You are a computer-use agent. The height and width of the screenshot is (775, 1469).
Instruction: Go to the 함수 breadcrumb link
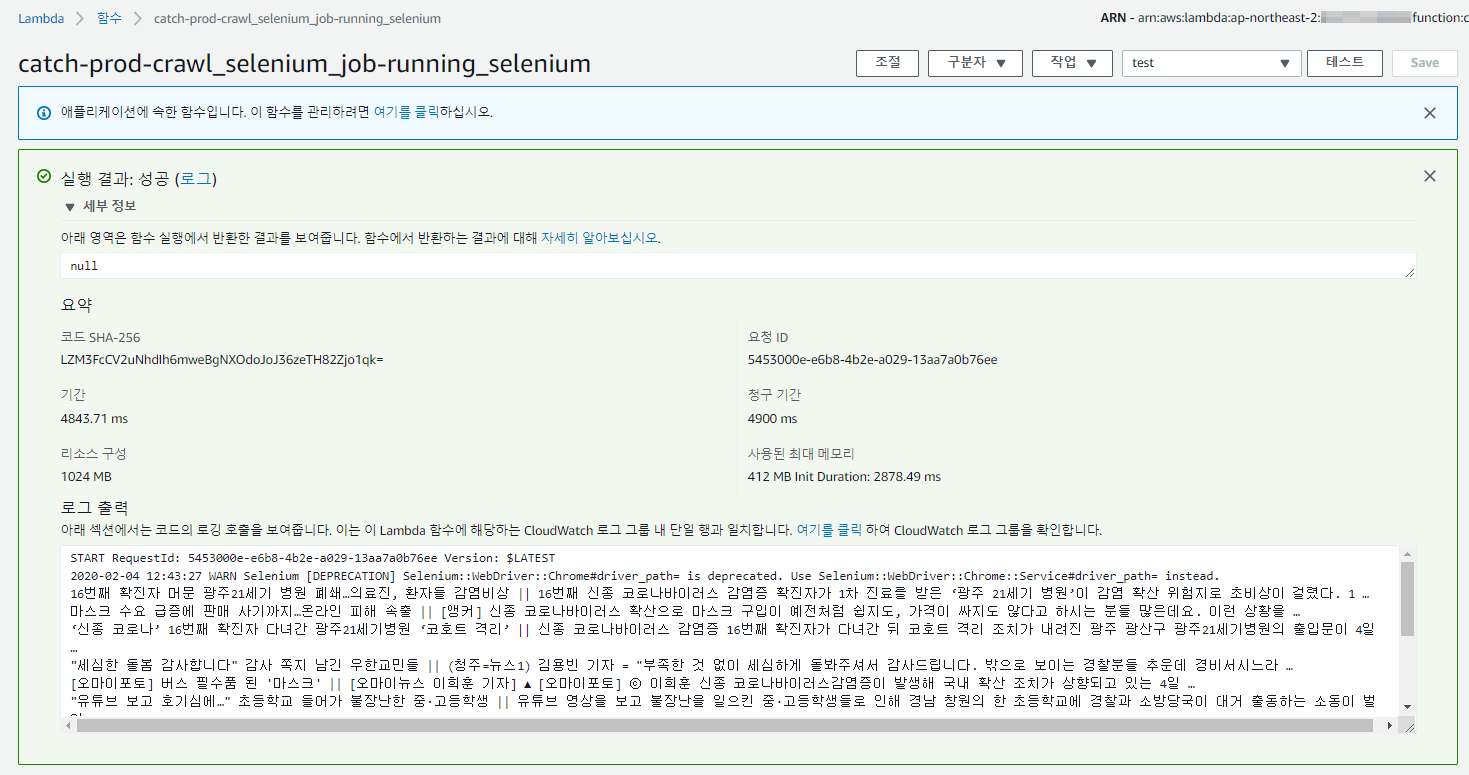click(110, 19)
